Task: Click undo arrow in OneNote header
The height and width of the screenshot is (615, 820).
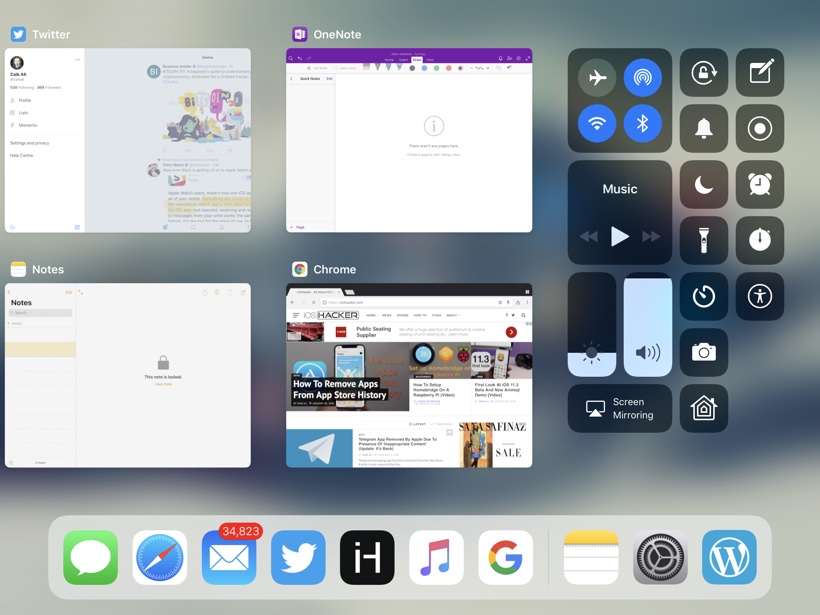Action: pyautogui.click(x=300, y=58)
